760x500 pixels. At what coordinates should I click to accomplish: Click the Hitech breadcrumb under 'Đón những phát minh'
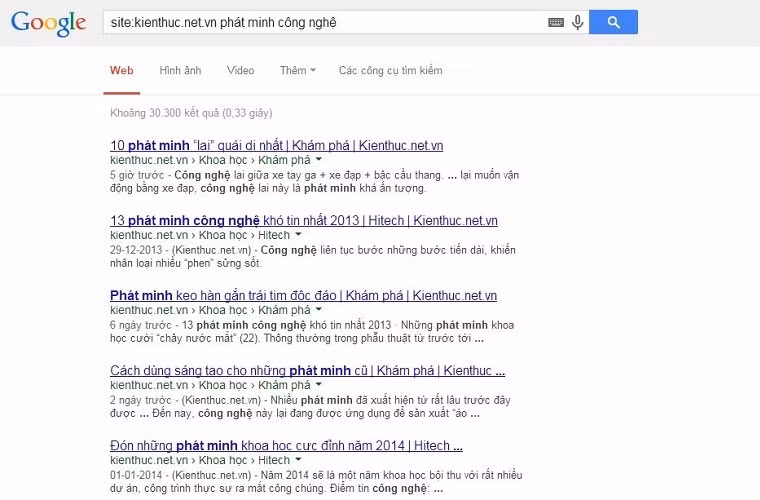273,460
